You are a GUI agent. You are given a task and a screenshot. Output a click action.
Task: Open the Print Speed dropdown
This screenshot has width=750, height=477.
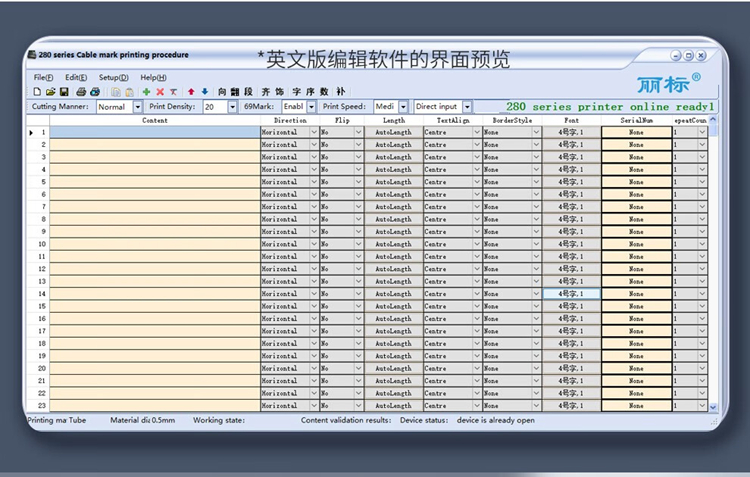403,106
